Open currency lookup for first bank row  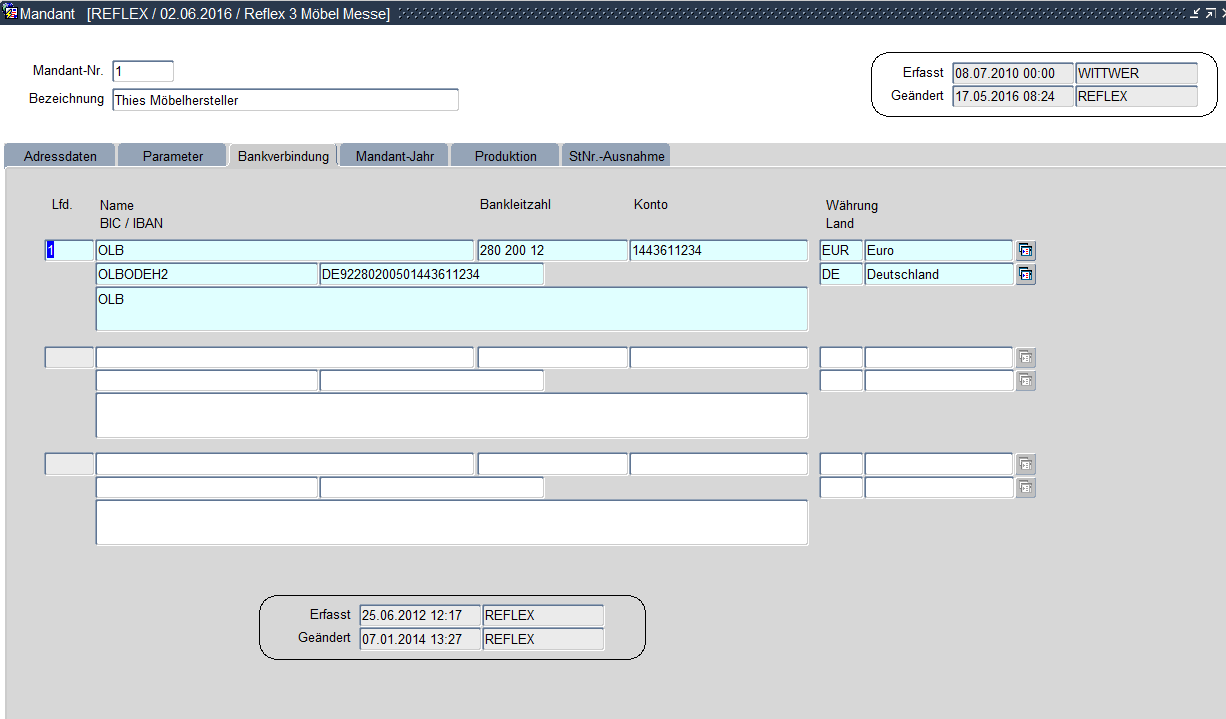[x=1025, y=251]
